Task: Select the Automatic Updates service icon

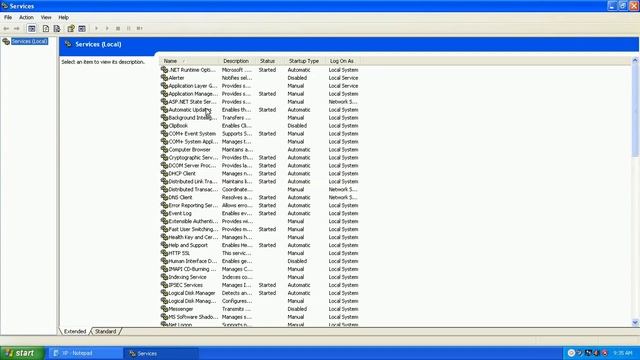Action: pos(164,109)
